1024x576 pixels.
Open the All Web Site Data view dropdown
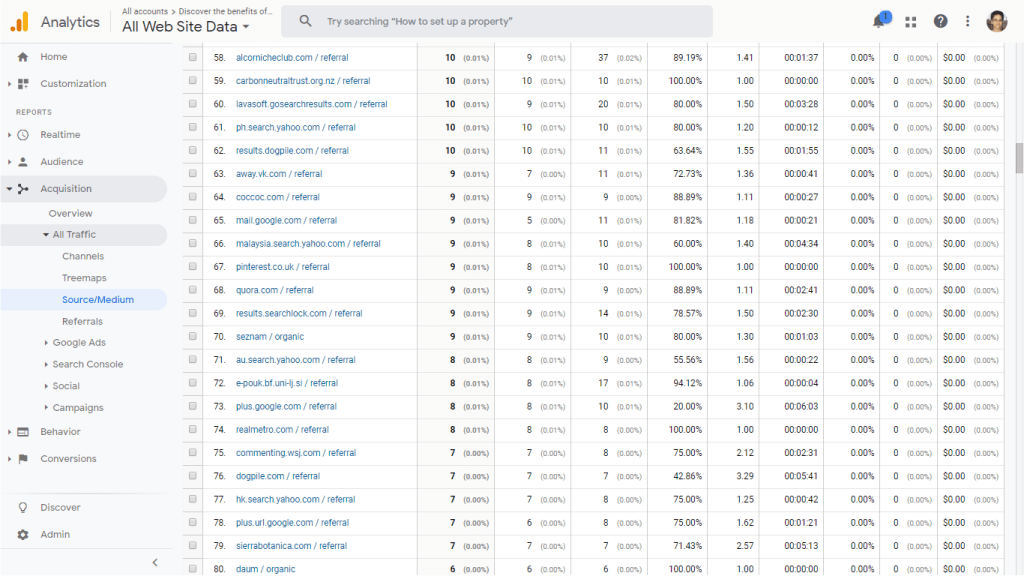pos(186,27)
